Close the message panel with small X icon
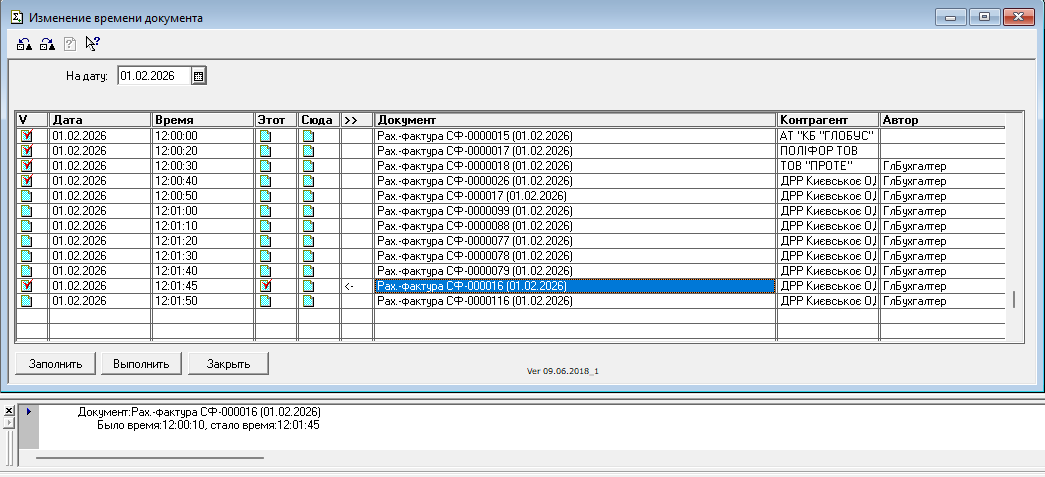 tap(9, 411)
